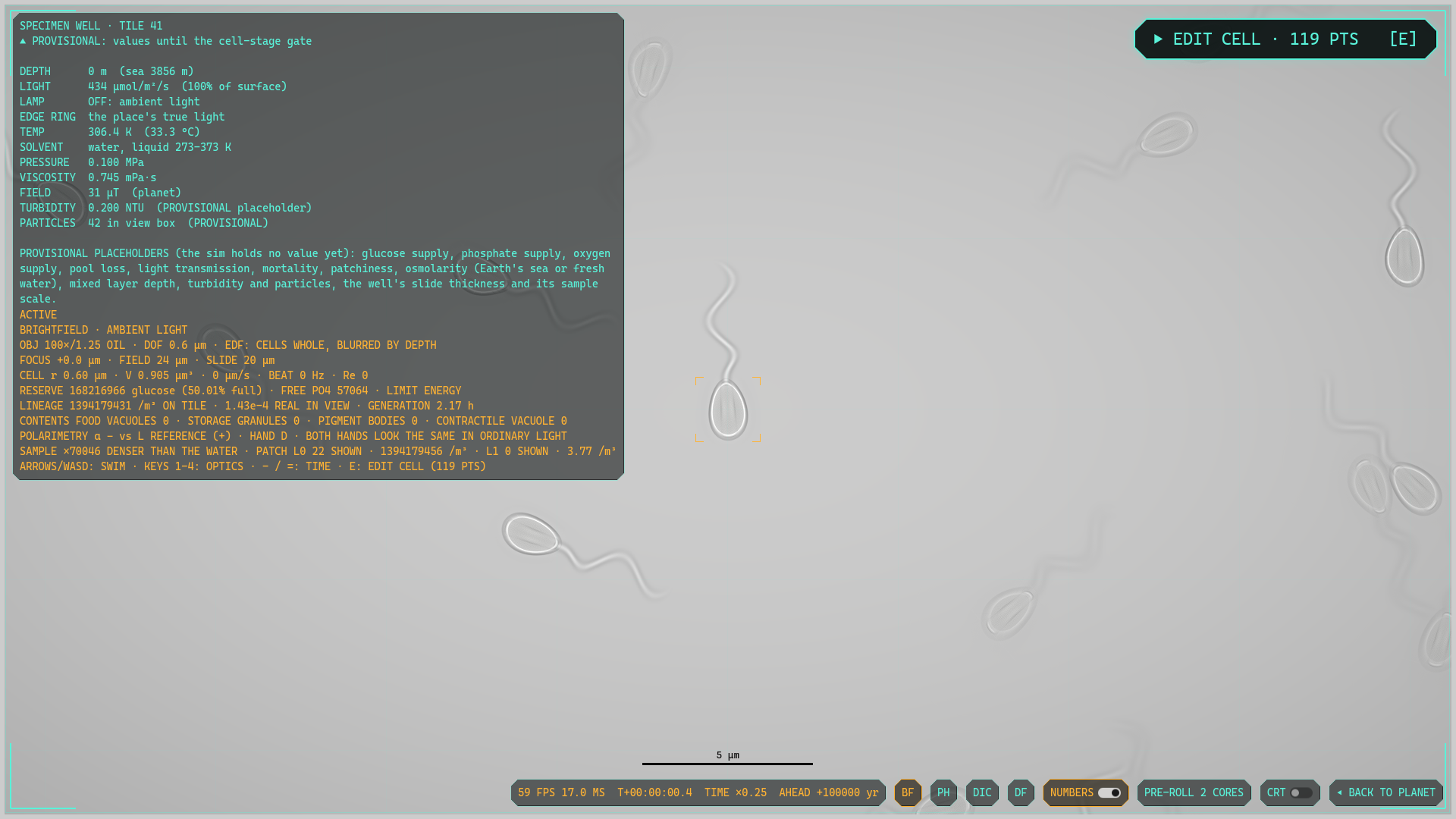Click the FIELD 31 µT row
The width and height of the screenshot is (1456, 819).
pyautogui.click(x=101, y=193)
